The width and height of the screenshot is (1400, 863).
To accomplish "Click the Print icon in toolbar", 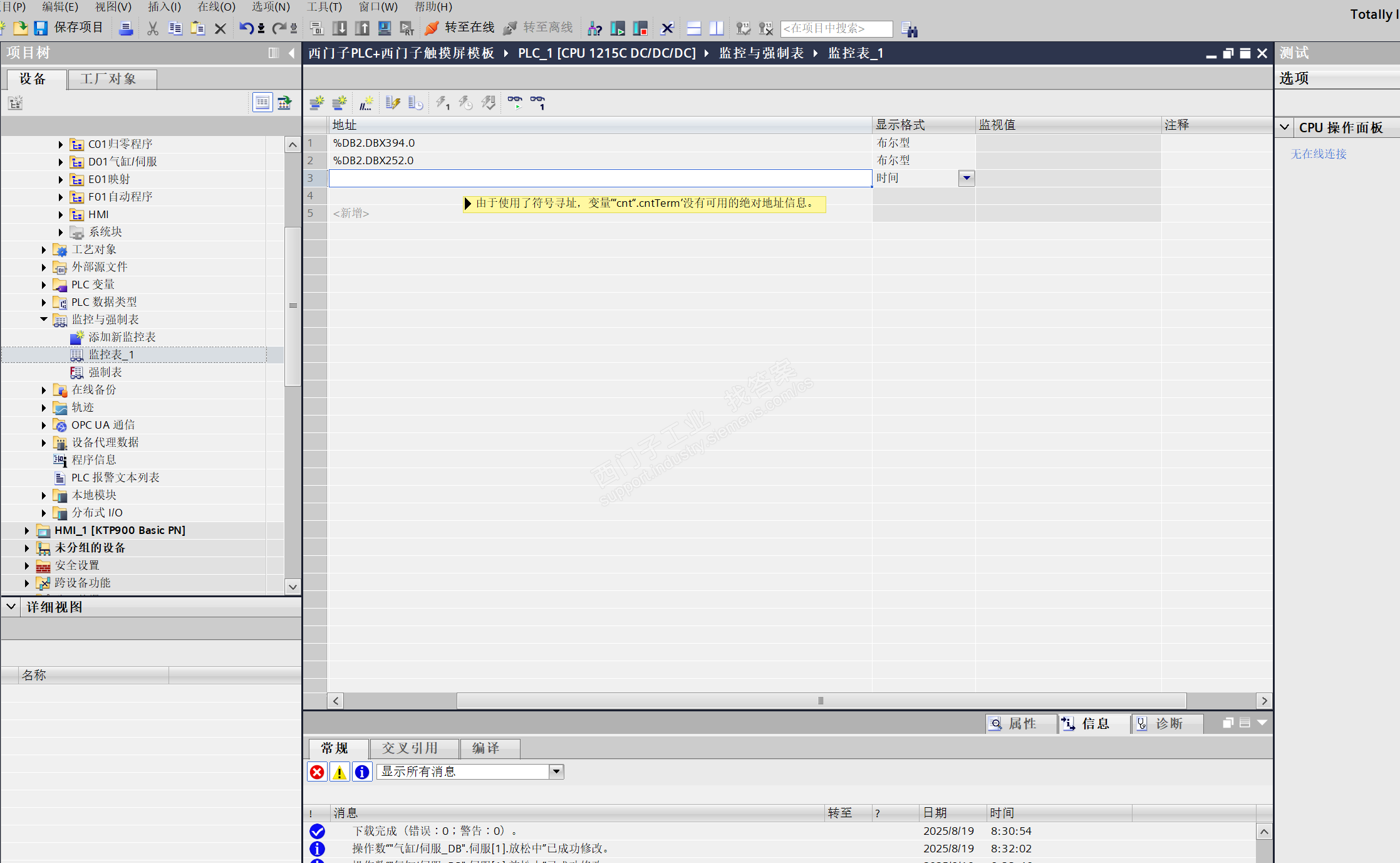I will pyautogui.click(x=126, y=28).
